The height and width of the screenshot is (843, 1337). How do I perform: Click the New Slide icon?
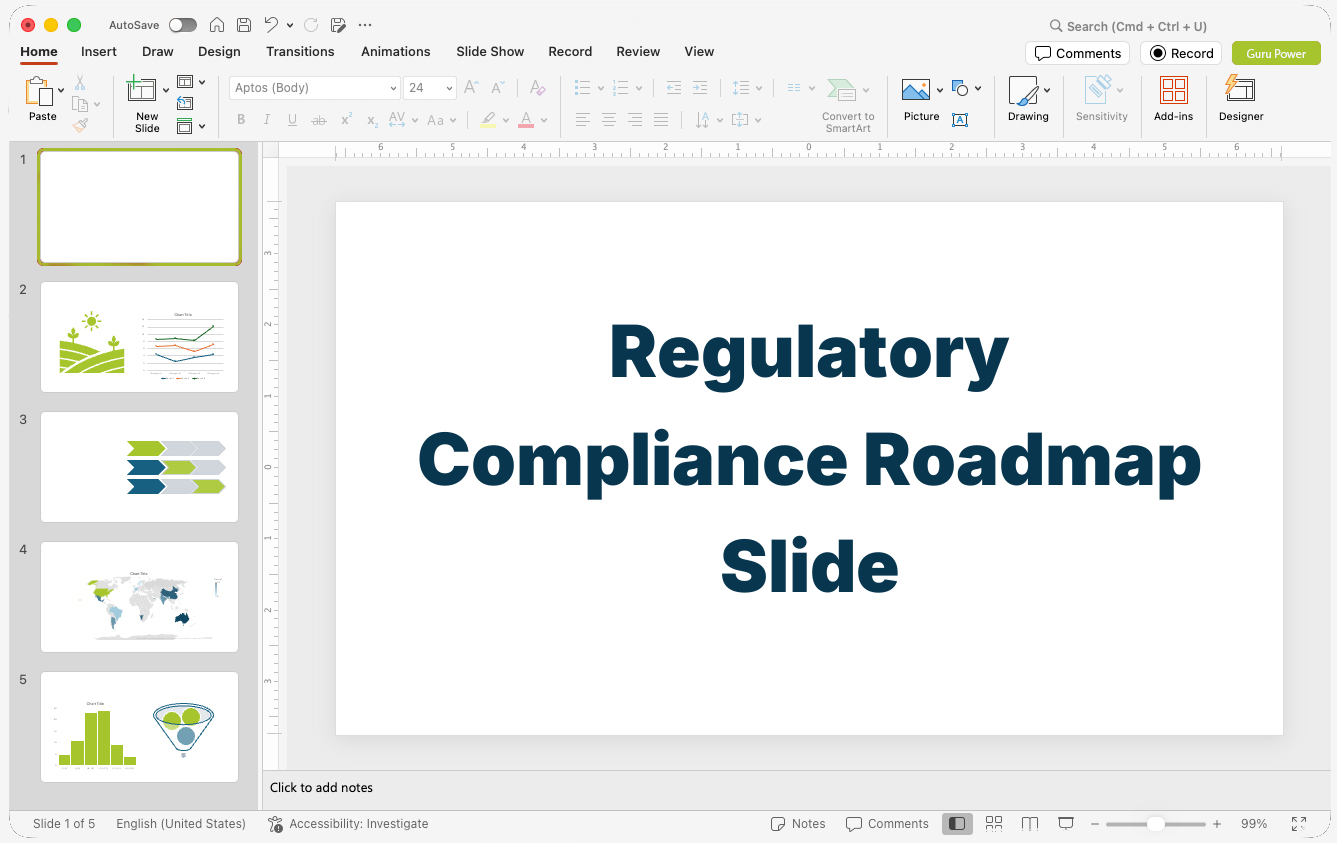tap(142, 90)
